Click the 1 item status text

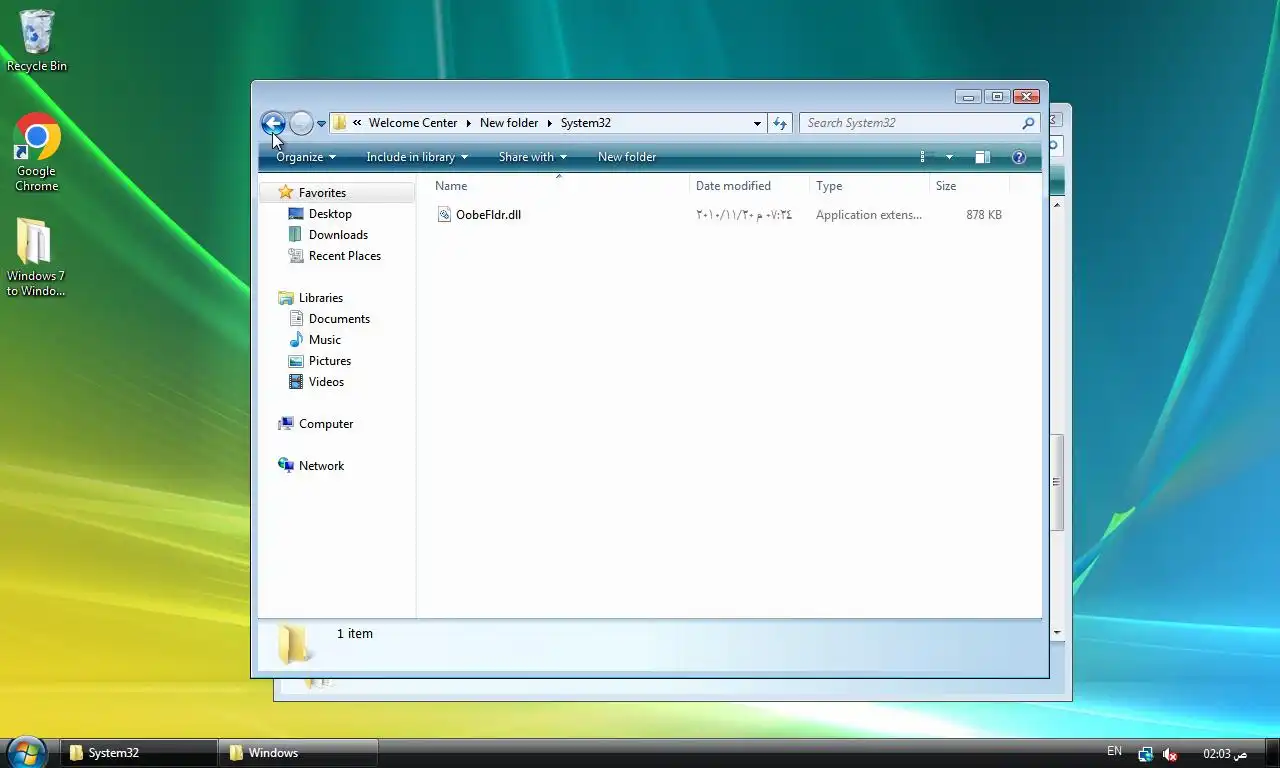coord(355,634)
